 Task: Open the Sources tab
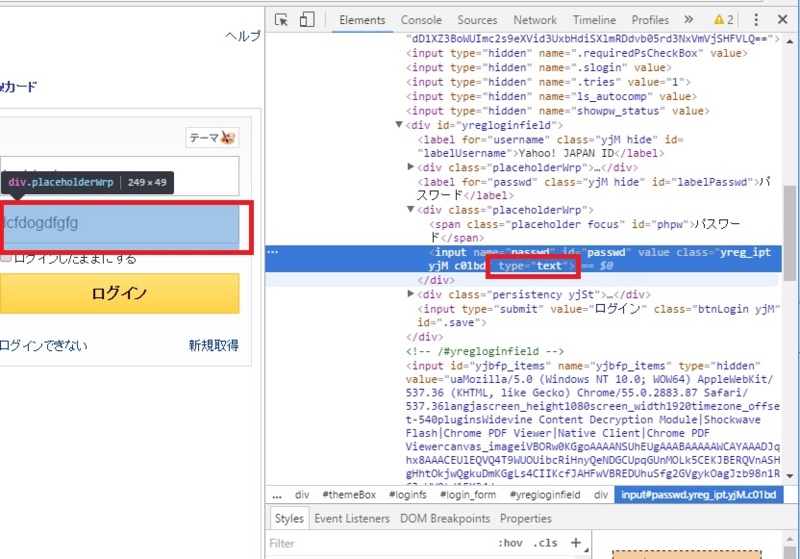477,20
